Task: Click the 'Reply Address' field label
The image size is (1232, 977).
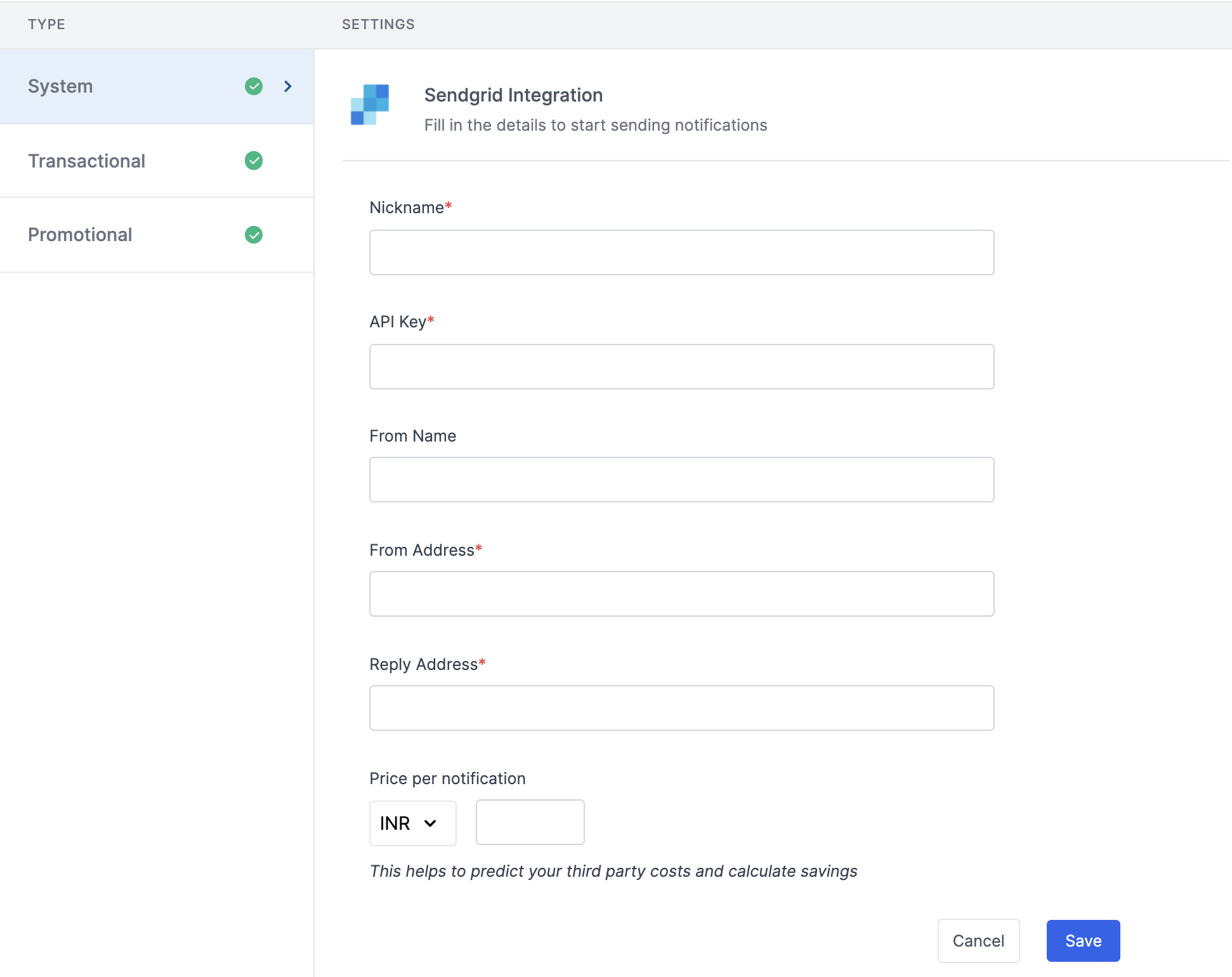Action: point(427,664)
